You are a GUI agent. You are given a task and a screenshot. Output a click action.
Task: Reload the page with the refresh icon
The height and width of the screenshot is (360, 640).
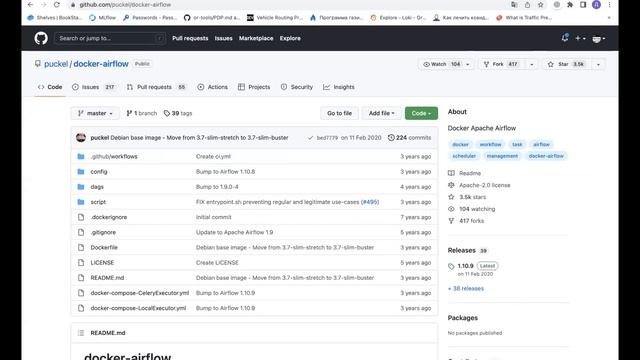pyautogui.click(x=57, y=4)
